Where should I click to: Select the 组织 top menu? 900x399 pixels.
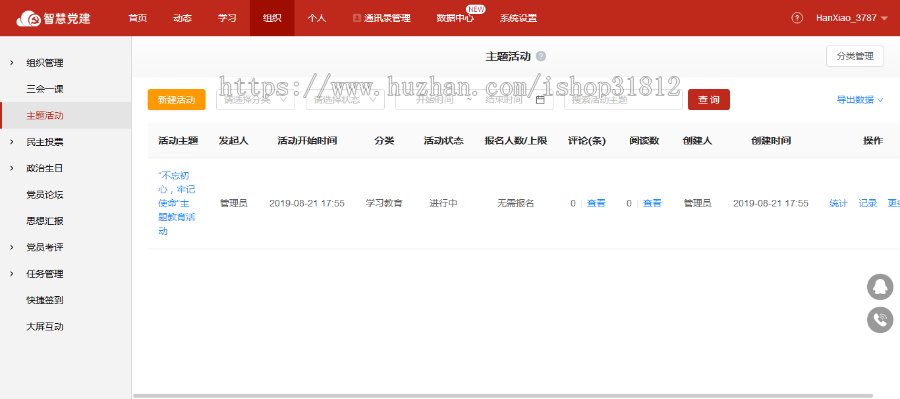point(272,18)
